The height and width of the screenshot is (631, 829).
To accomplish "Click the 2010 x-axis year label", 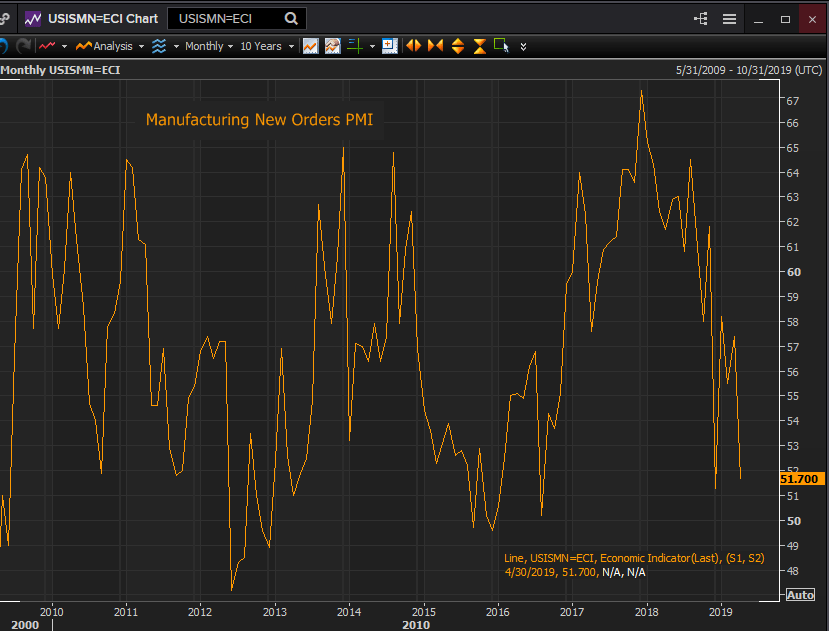I will (x=52, y=612).
